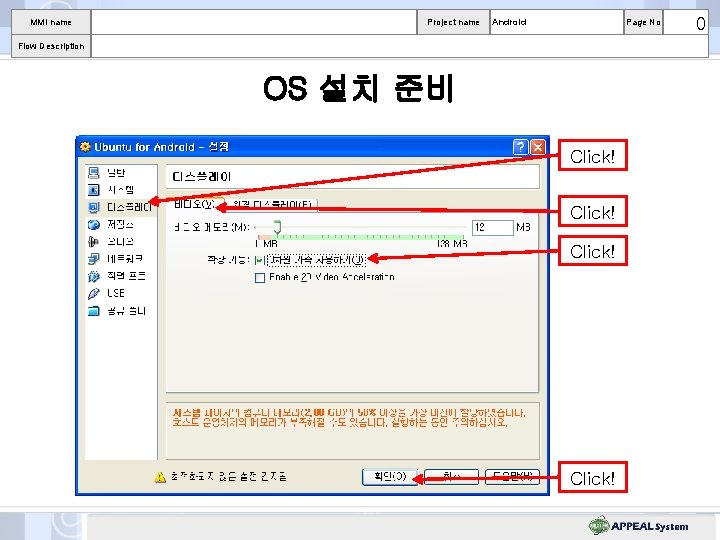Select the 디스플레이 (Display) category in sidebar
Image resolution: width=720 pixels, height=540 pixels.
click(120, 207)
